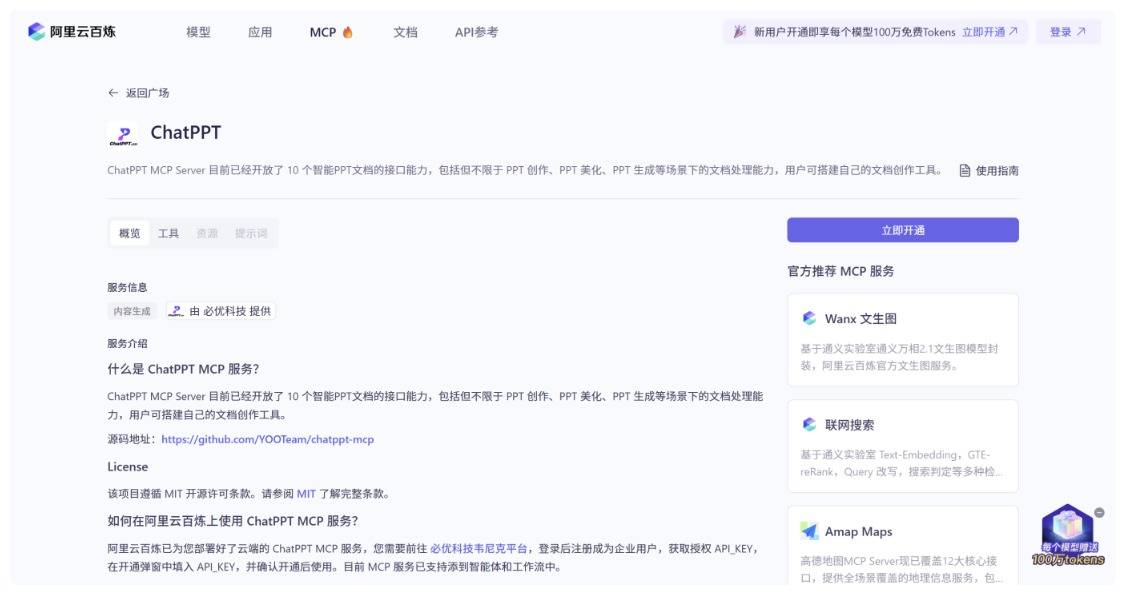Image resolution: width=1130 pixels, height=596 pixels.
Task: Click the back arrow next to 返回广场
Action: pos(113,93)
